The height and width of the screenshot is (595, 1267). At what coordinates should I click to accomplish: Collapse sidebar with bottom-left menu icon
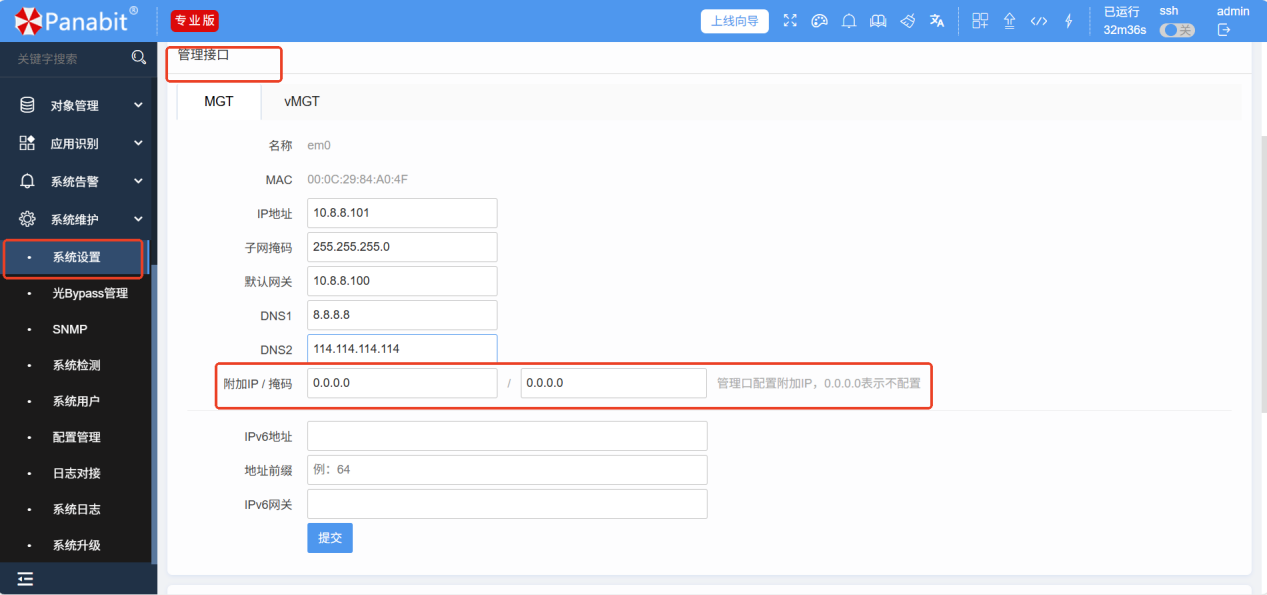[25, 578]
